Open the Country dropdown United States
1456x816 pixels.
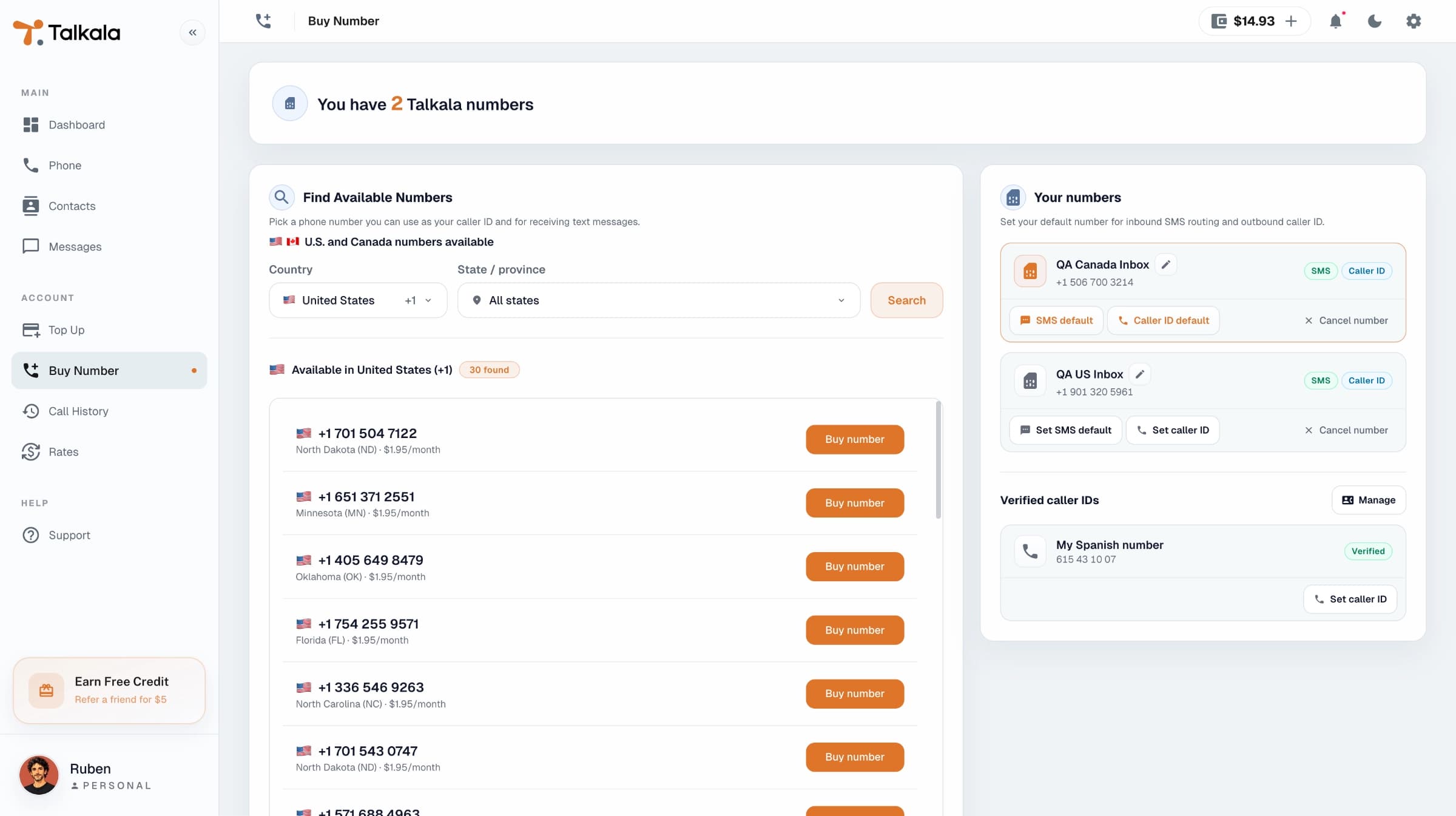click(358, 300)
